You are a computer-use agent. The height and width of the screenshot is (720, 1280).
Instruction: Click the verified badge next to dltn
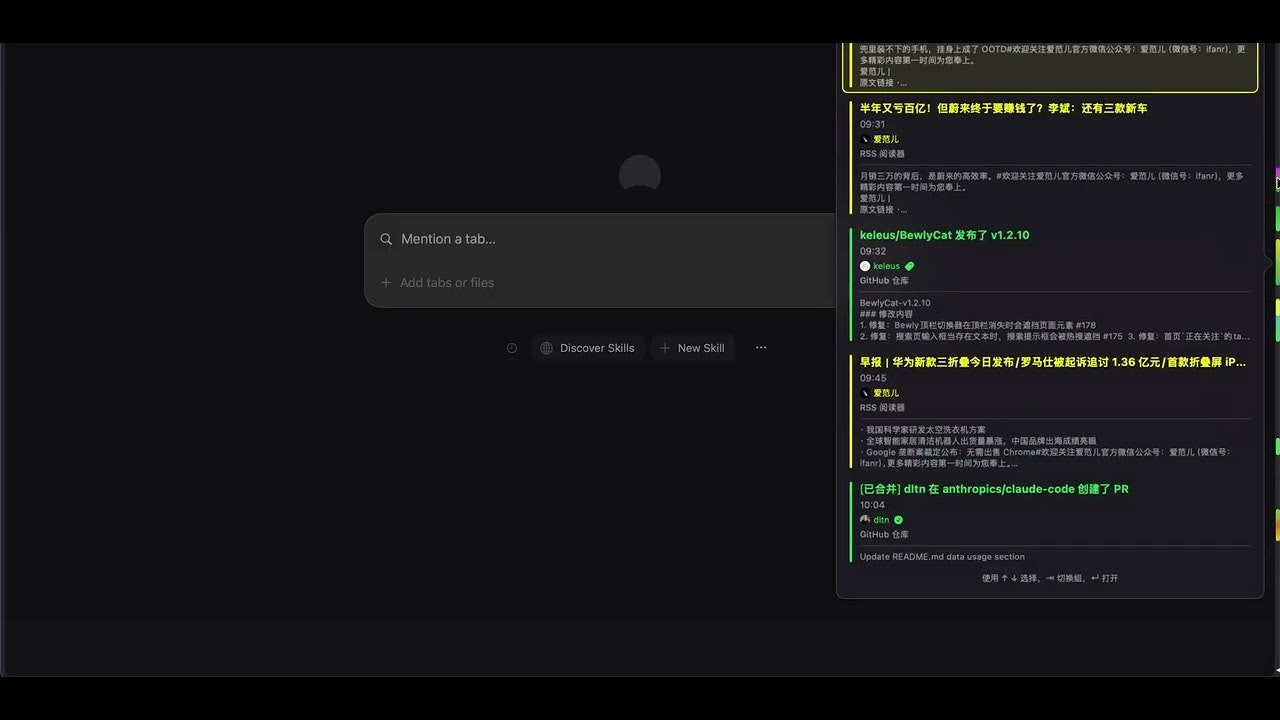pos(897,520)
